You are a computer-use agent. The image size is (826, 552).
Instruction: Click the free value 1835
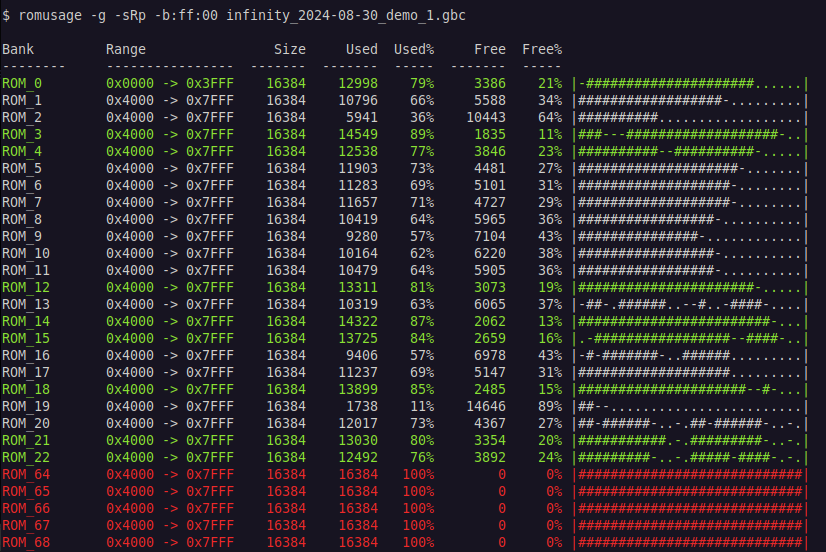click(x=490, y=134)
